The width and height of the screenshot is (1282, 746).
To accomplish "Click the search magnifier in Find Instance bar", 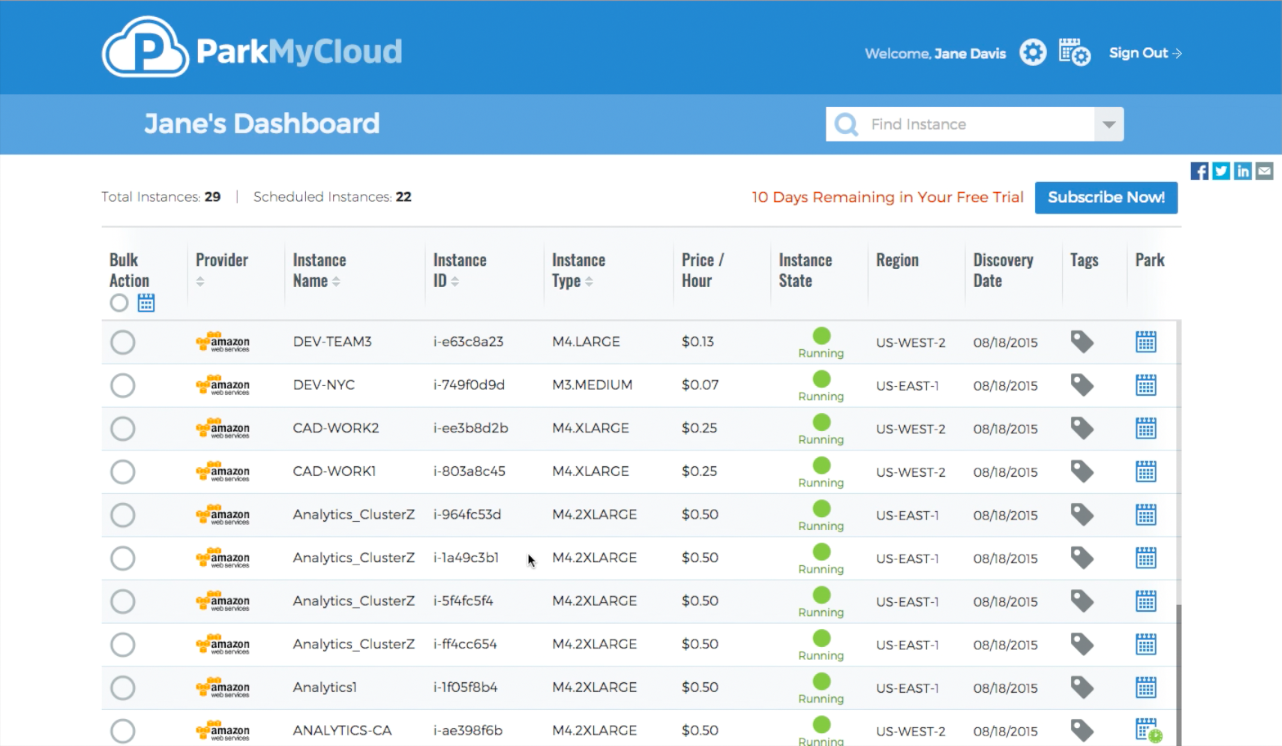I will [845, 124].
